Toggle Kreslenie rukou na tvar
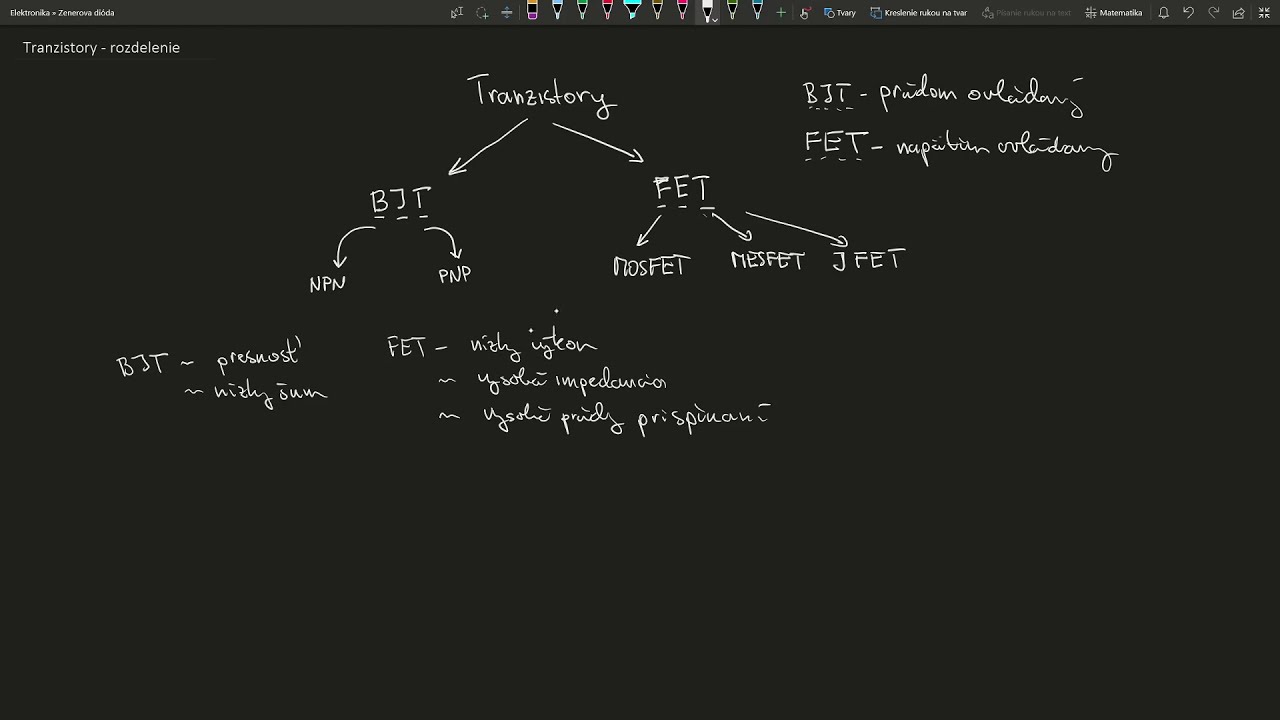The image size is (1280, 720). [919, 13]
